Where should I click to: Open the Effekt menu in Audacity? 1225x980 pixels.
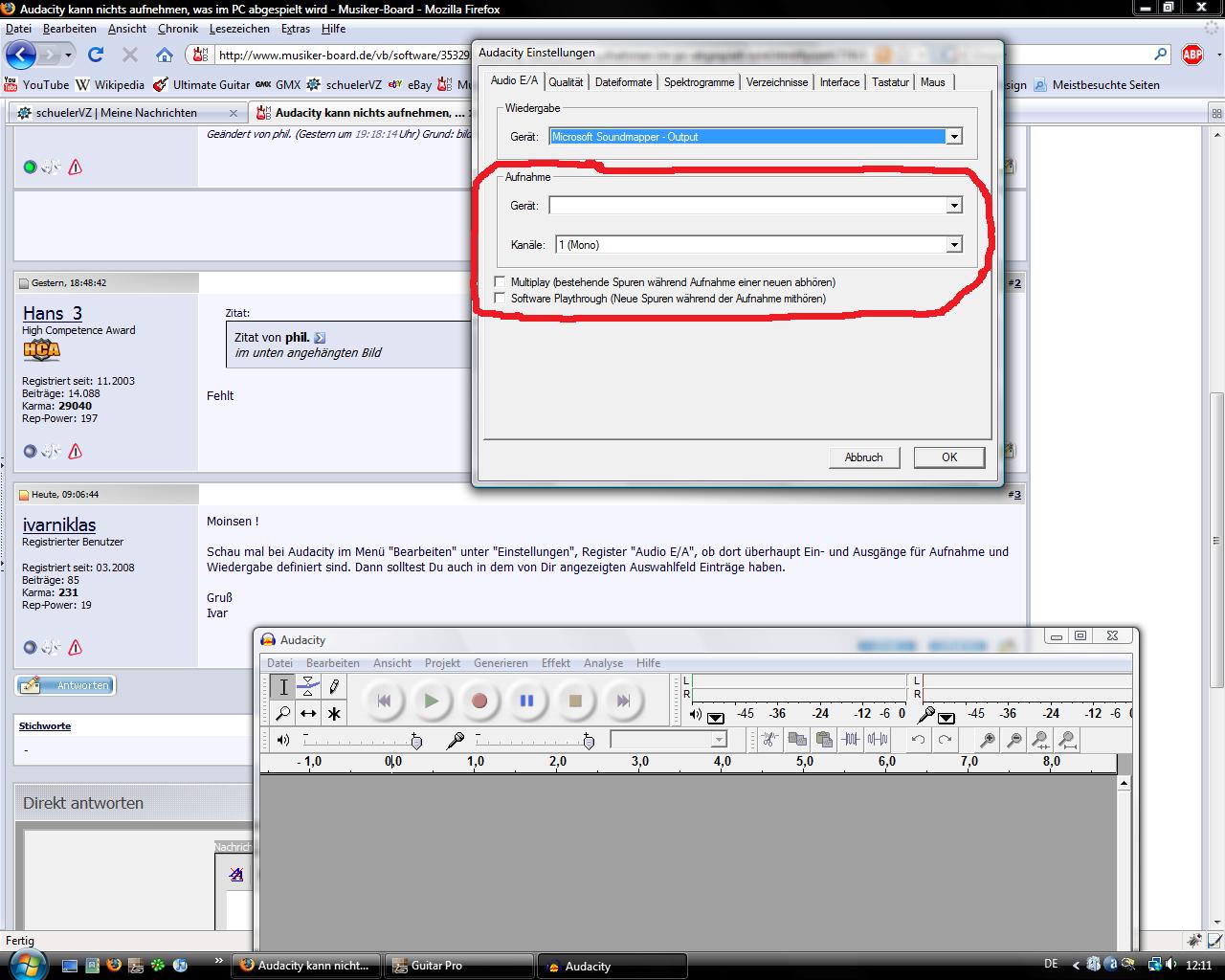pos(555,663)
